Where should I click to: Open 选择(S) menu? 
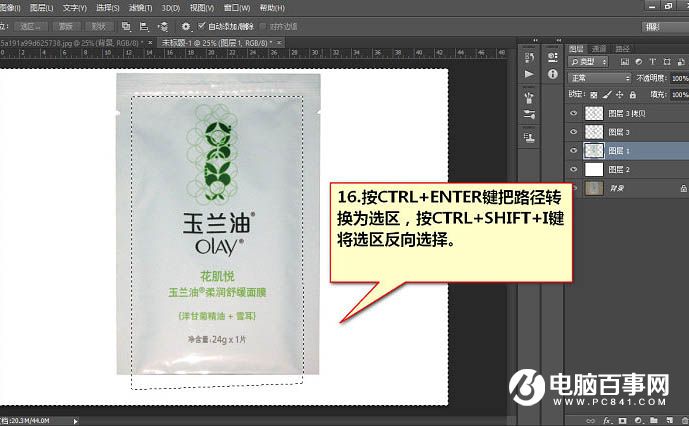point(108,8)
